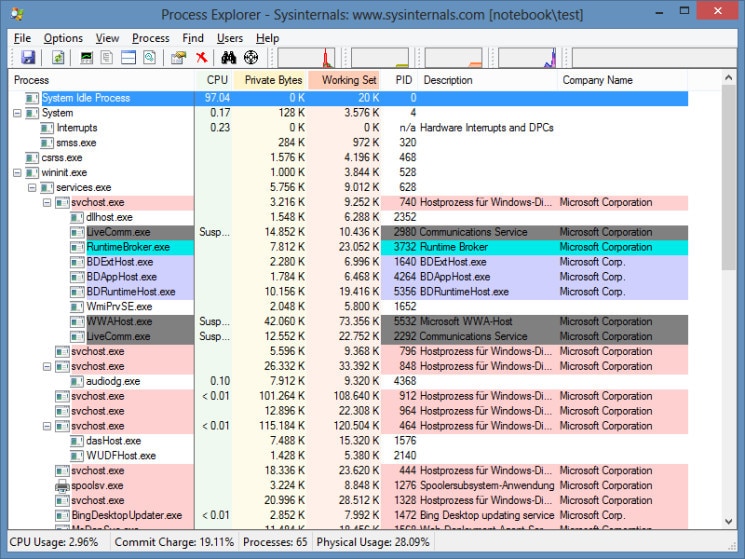
Task: Open the Find menu
Action: [x=193, y=38]
